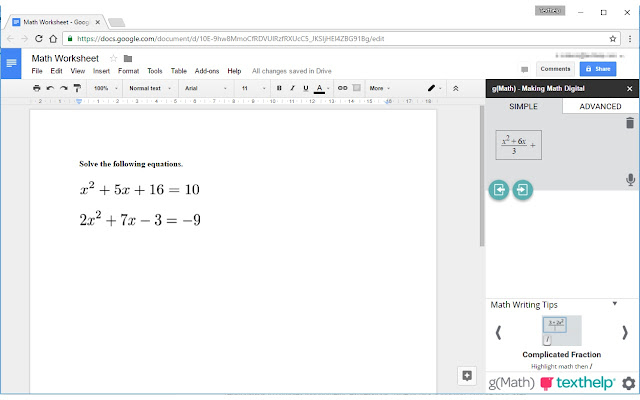Open a new browser tab
640x400 pixels.
tap(117, 22)
